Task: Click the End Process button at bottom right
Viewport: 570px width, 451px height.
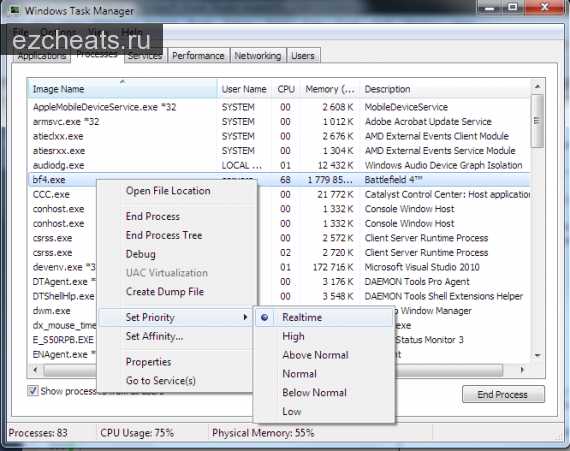Action: (x=503, y=394)
